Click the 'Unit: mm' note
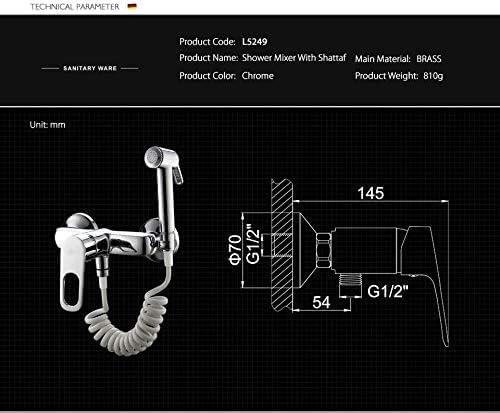 pos(47,125)
